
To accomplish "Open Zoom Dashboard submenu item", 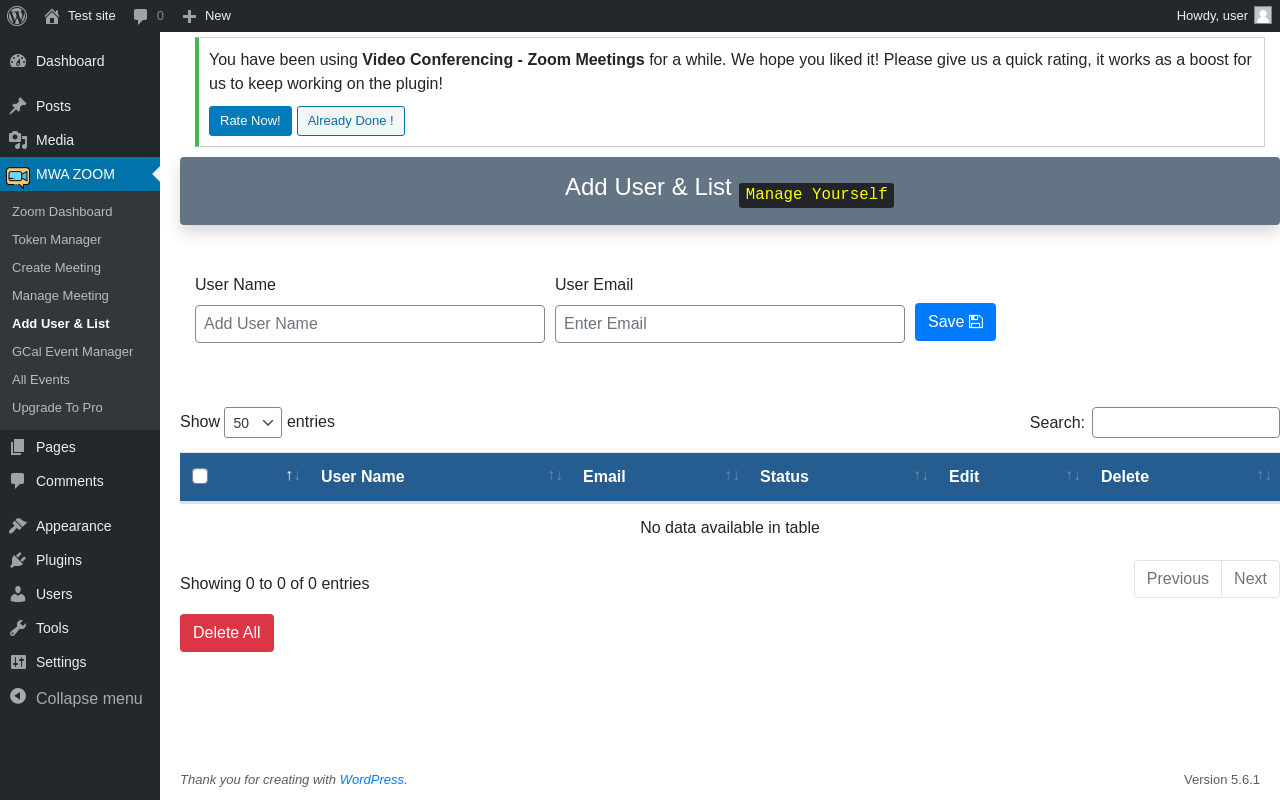I will [x=62, y=212].
